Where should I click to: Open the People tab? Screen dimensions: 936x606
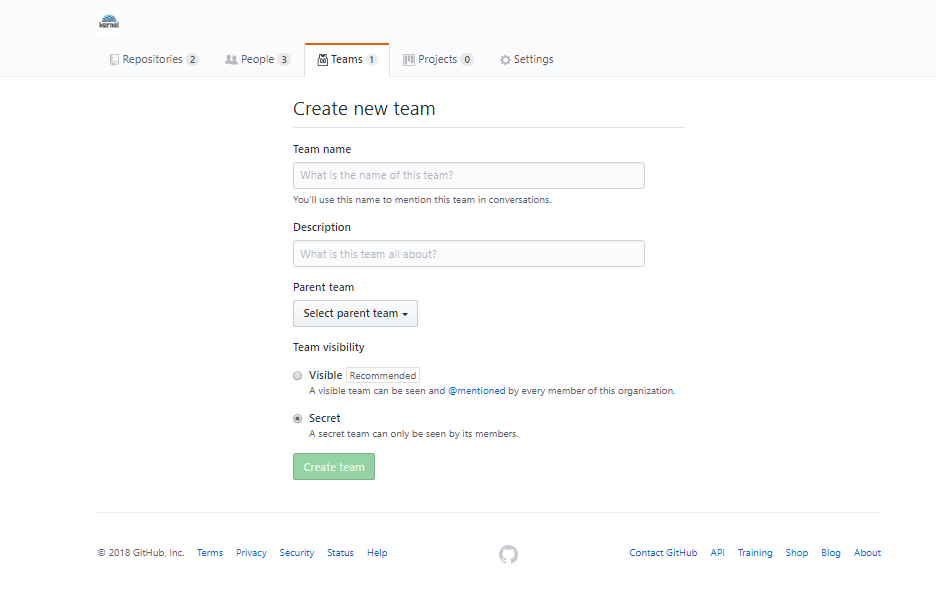pyautogui.click(x=257, y=60)
